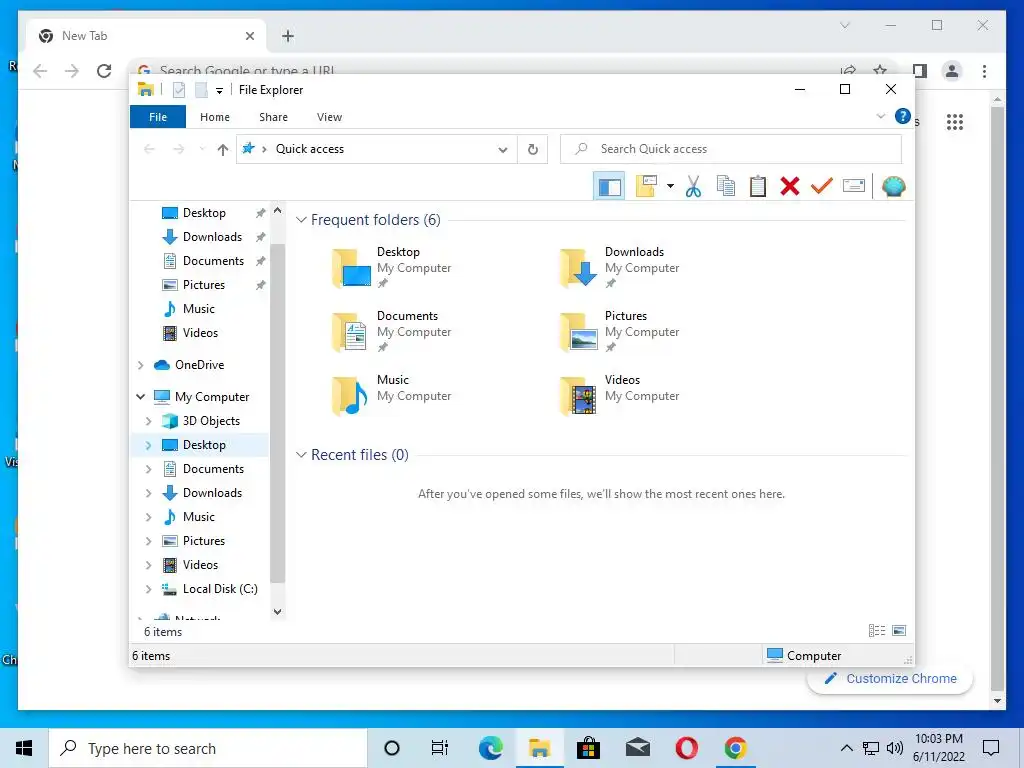Collapse the My Computer tree node
Image resolution: width=1024 pixels, height=768 pixels.
click(140, 396)
